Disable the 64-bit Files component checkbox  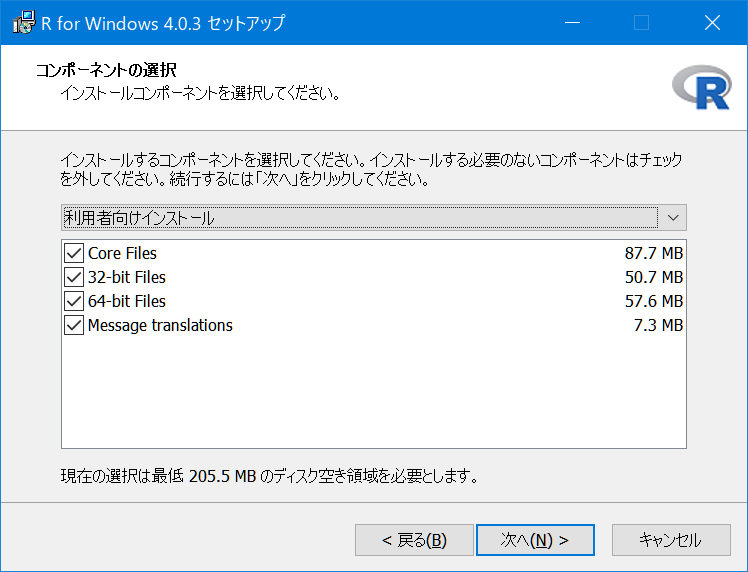tap(74, 301)
